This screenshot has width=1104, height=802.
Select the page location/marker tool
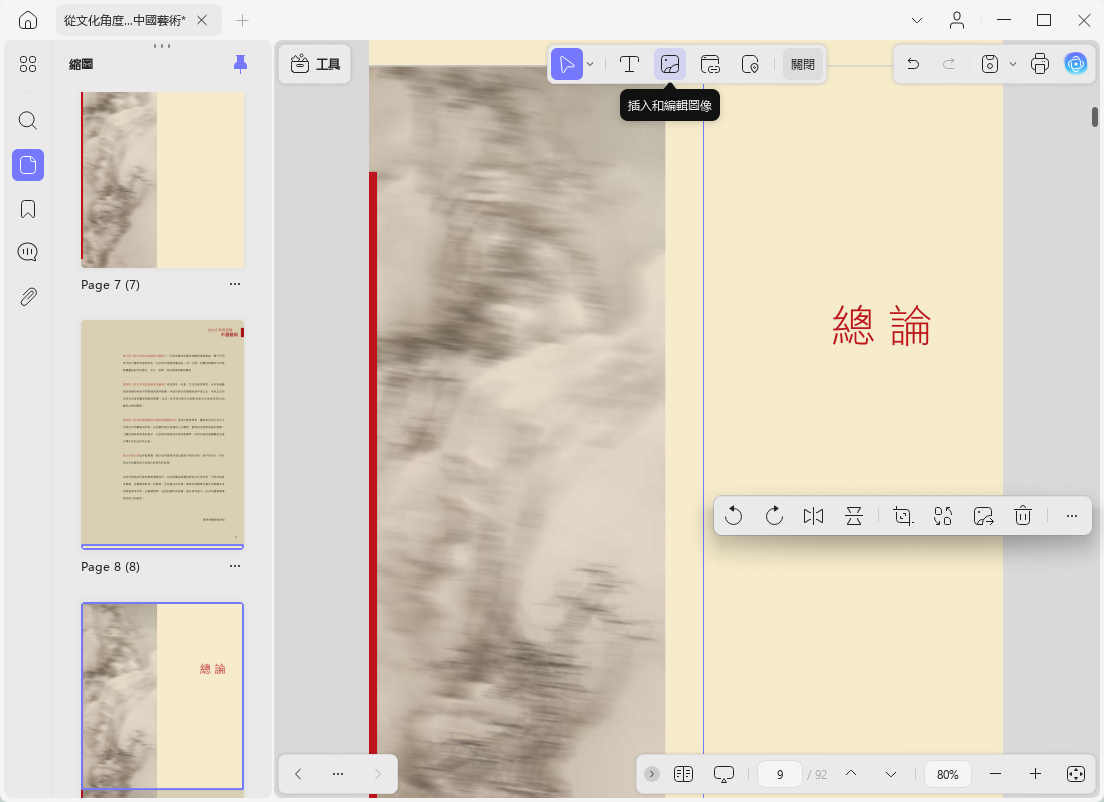click(751, 64)
